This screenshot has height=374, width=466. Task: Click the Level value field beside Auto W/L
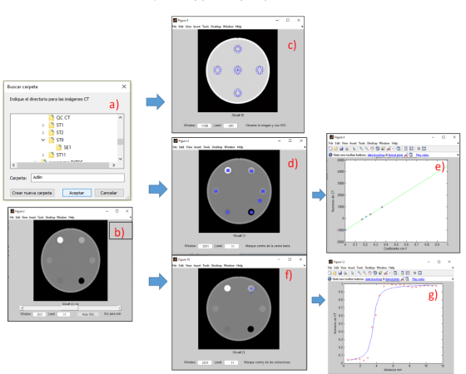[x=64, y=314]
